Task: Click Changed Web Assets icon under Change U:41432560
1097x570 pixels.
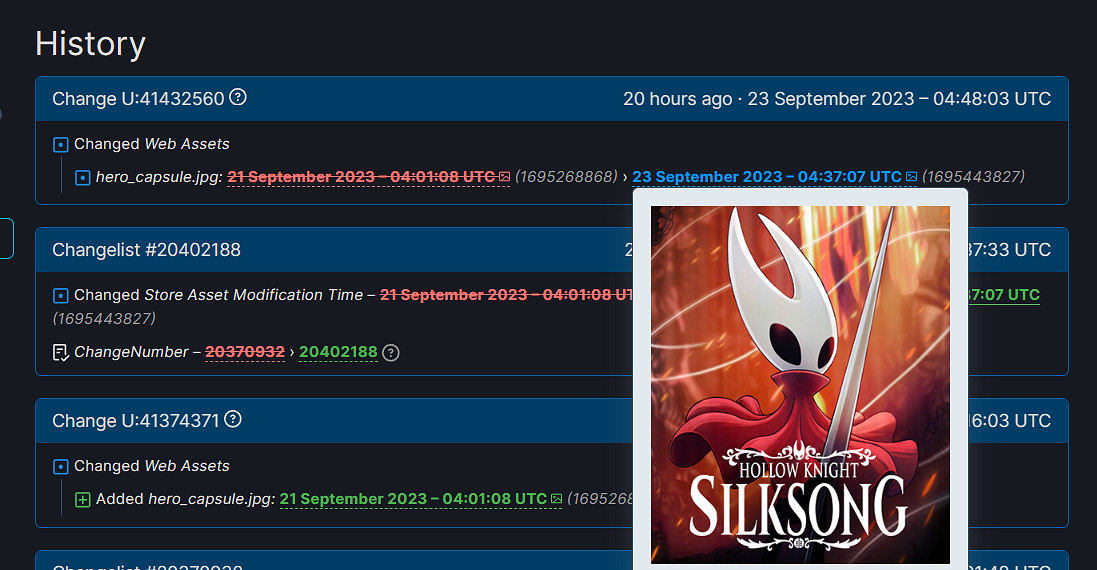Action: pos(60,145)
